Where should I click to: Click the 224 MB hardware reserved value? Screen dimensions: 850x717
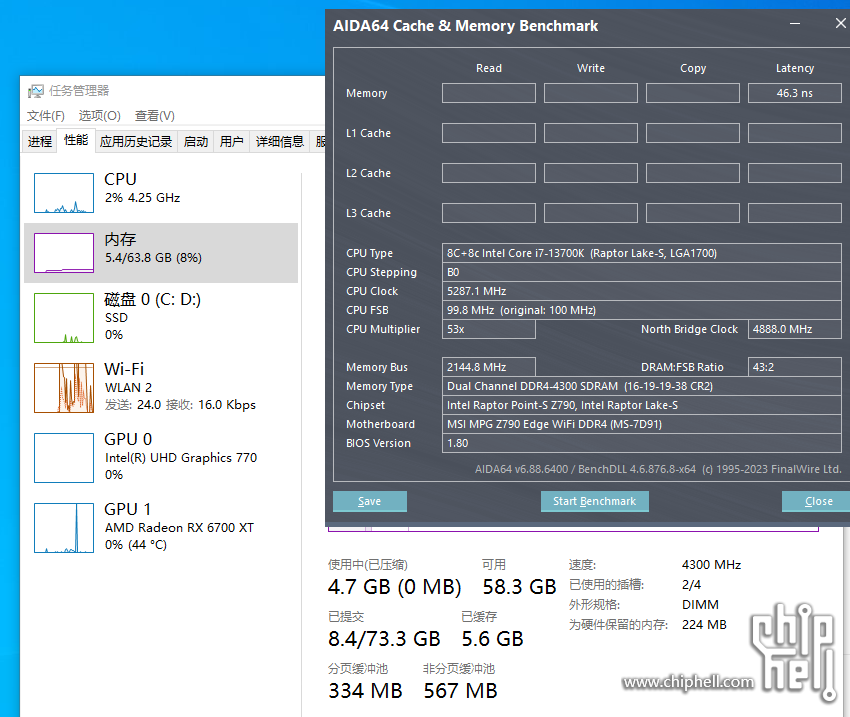704,625
